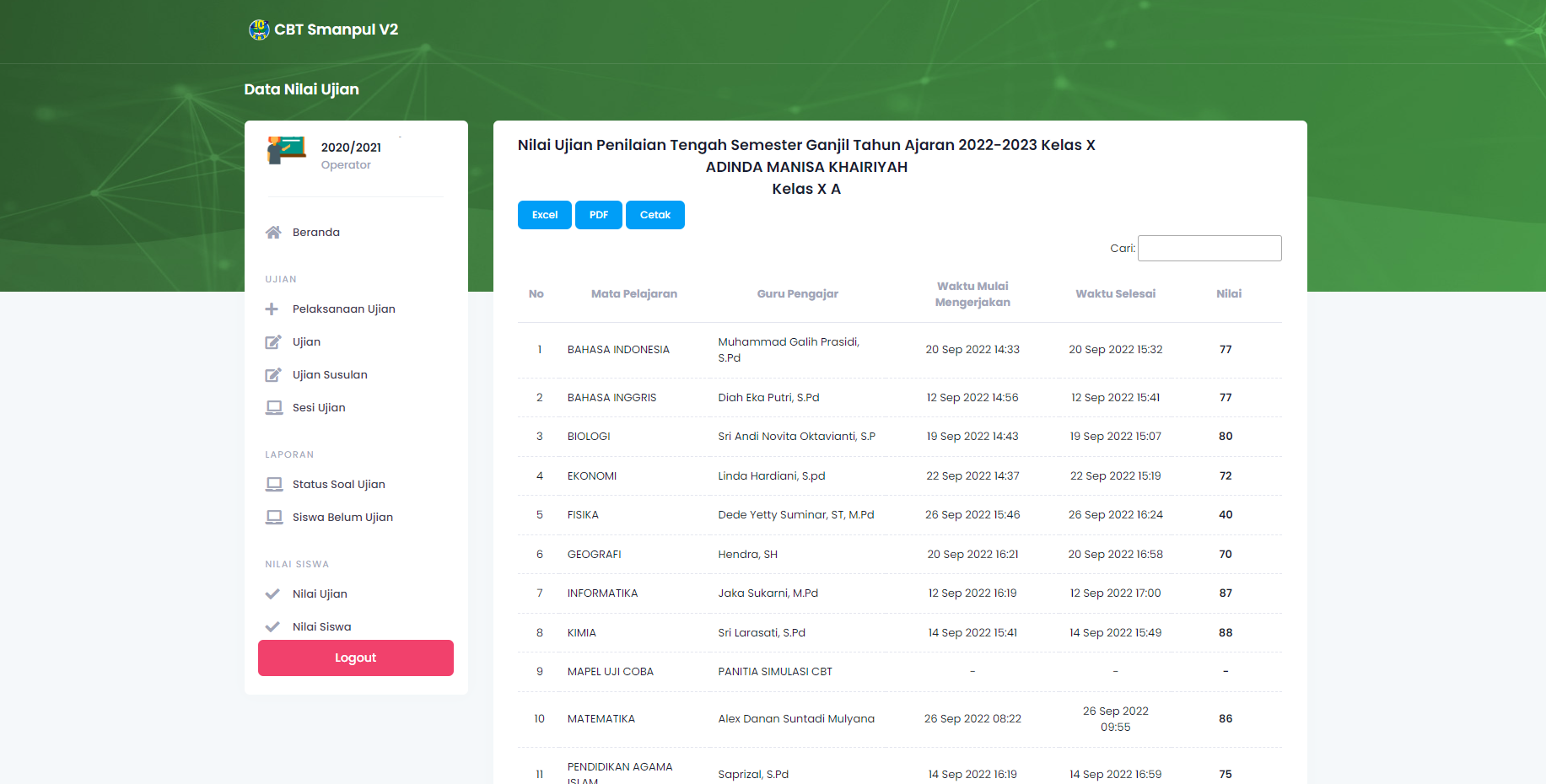
Task: Click the CBT Smanpul V2 logo icon
Action: point(259,30)
